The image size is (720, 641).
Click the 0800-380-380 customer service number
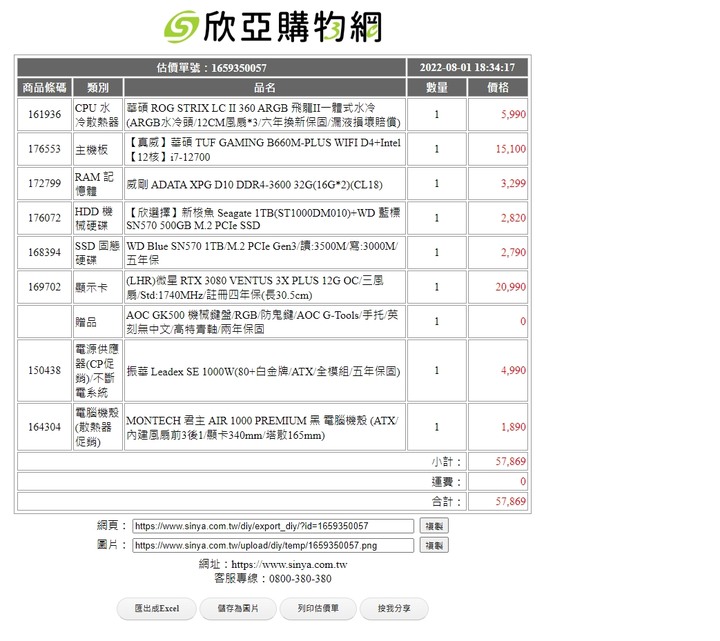coord(300,579)
